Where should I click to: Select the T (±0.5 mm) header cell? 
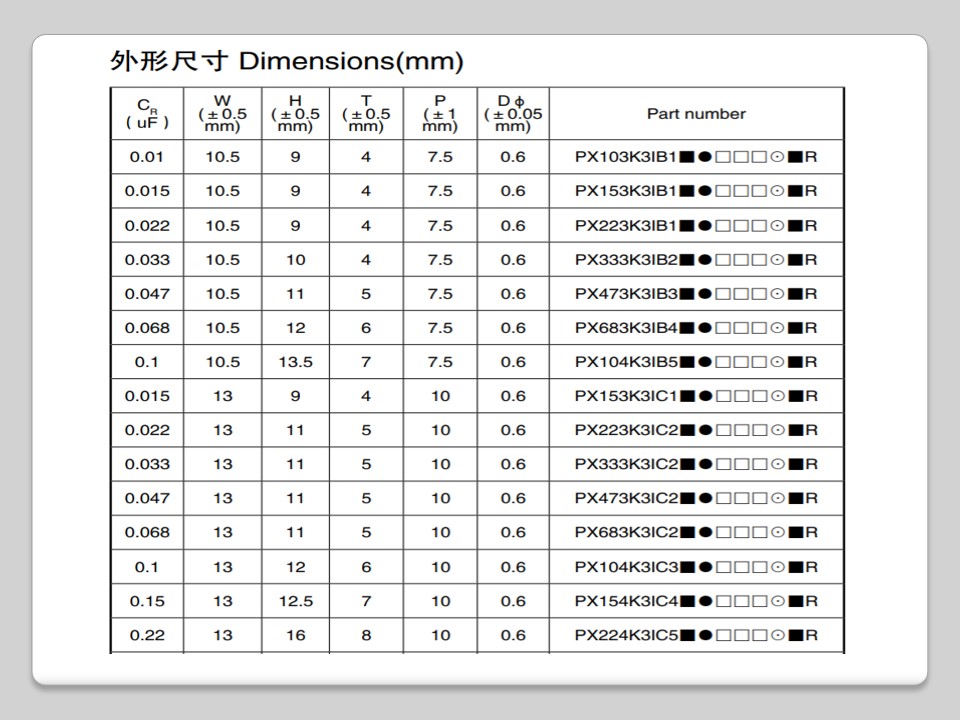click(366, 114)
